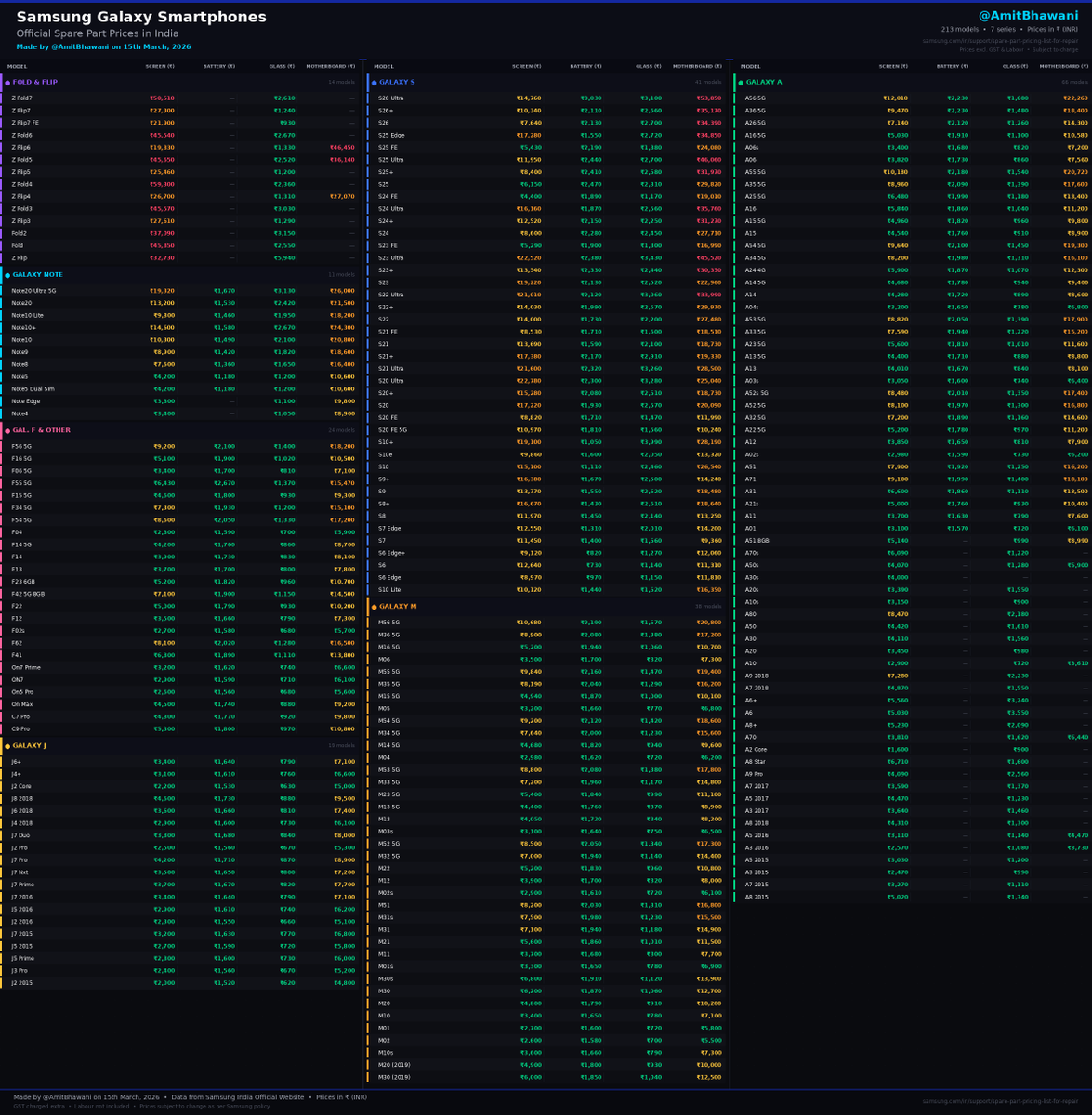Click the GLASS column header above GALAXY S

point(649,67)
